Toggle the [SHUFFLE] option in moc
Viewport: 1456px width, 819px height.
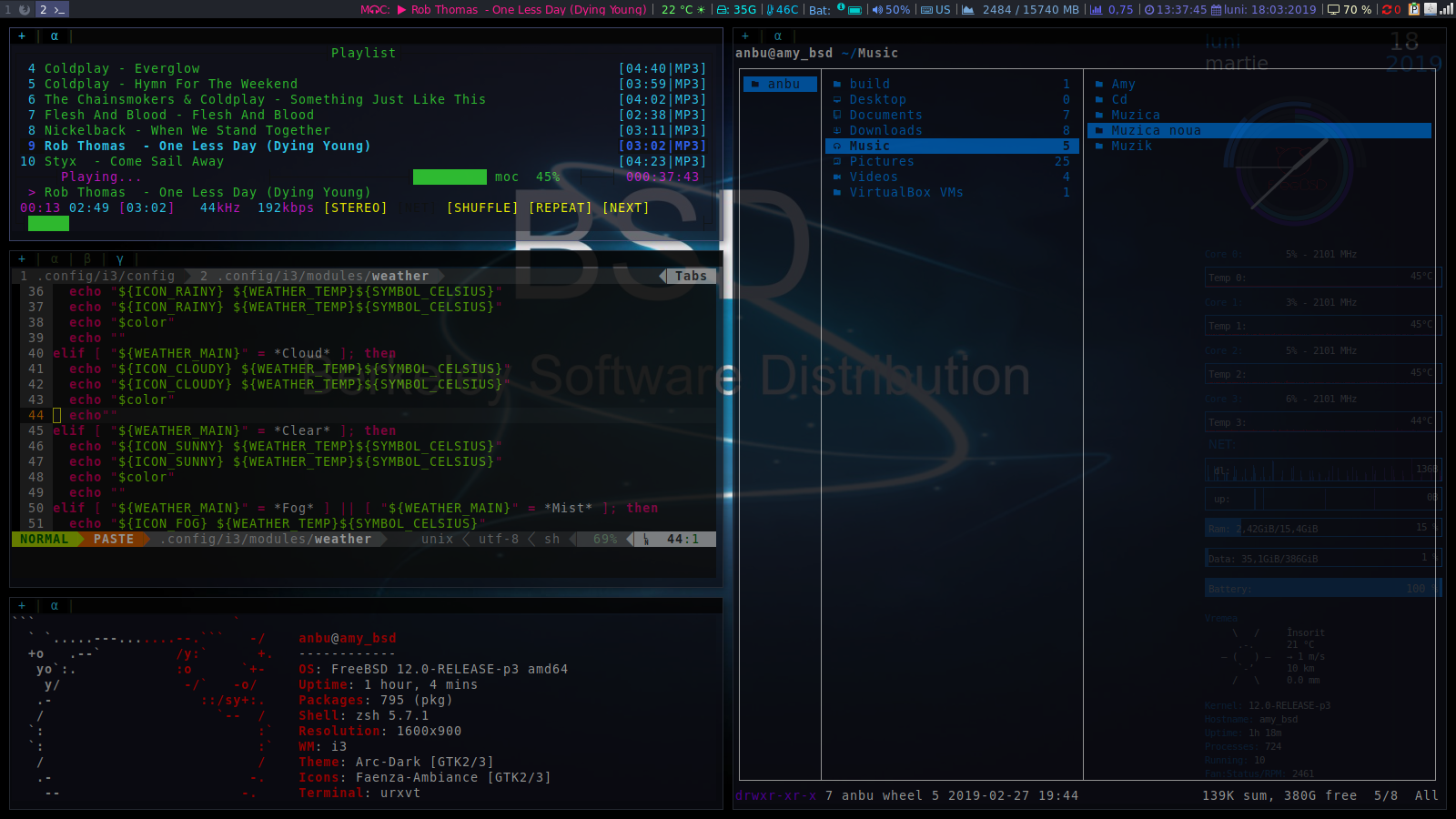[482, 207]
